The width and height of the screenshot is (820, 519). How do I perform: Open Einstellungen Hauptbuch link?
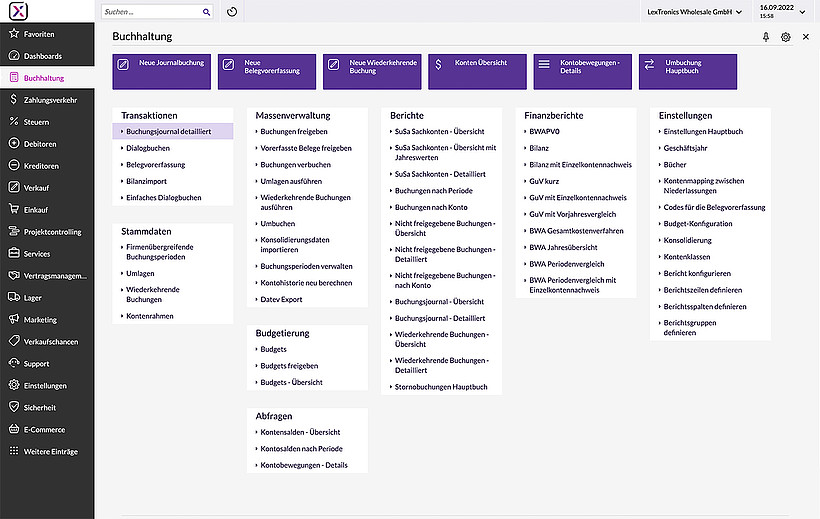tap(703, 131)
